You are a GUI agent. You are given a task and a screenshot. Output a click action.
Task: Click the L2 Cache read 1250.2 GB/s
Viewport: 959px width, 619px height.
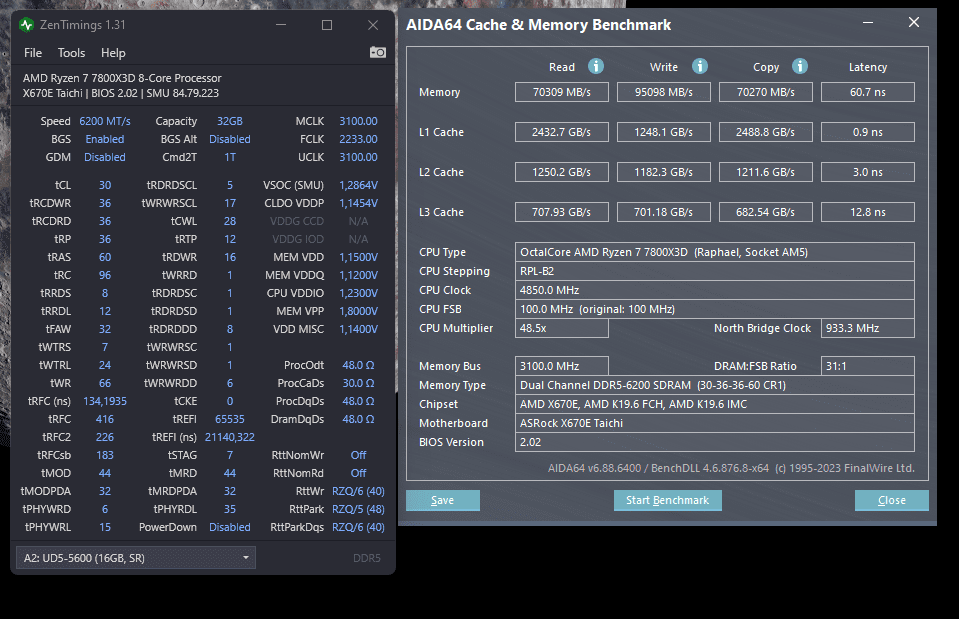coord(561,172)
